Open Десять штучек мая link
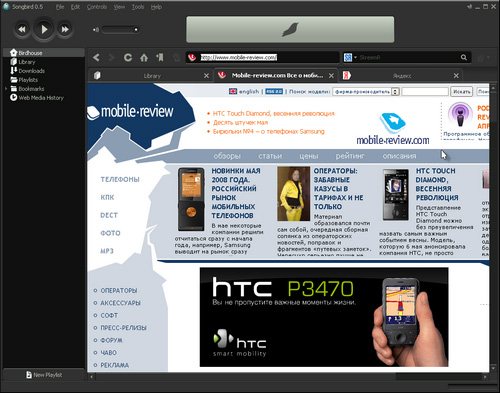This screenshot has width=500, height=393. click(240, 122)
